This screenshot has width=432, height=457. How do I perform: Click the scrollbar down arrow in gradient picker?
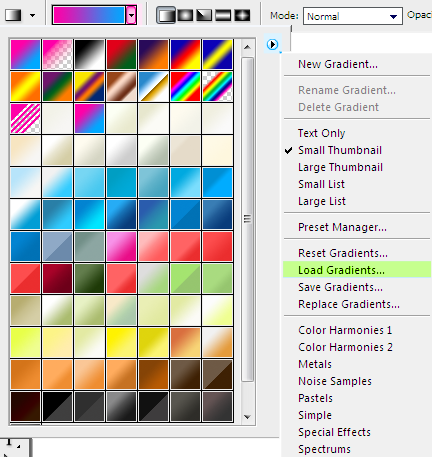click(247, 417)
